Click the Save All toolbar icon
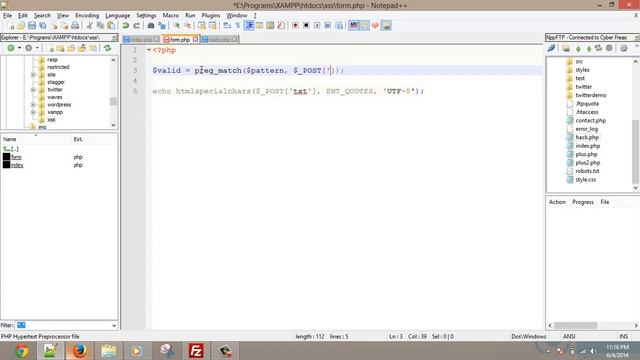Screen dimensions: 640x360 pos(42,26)
